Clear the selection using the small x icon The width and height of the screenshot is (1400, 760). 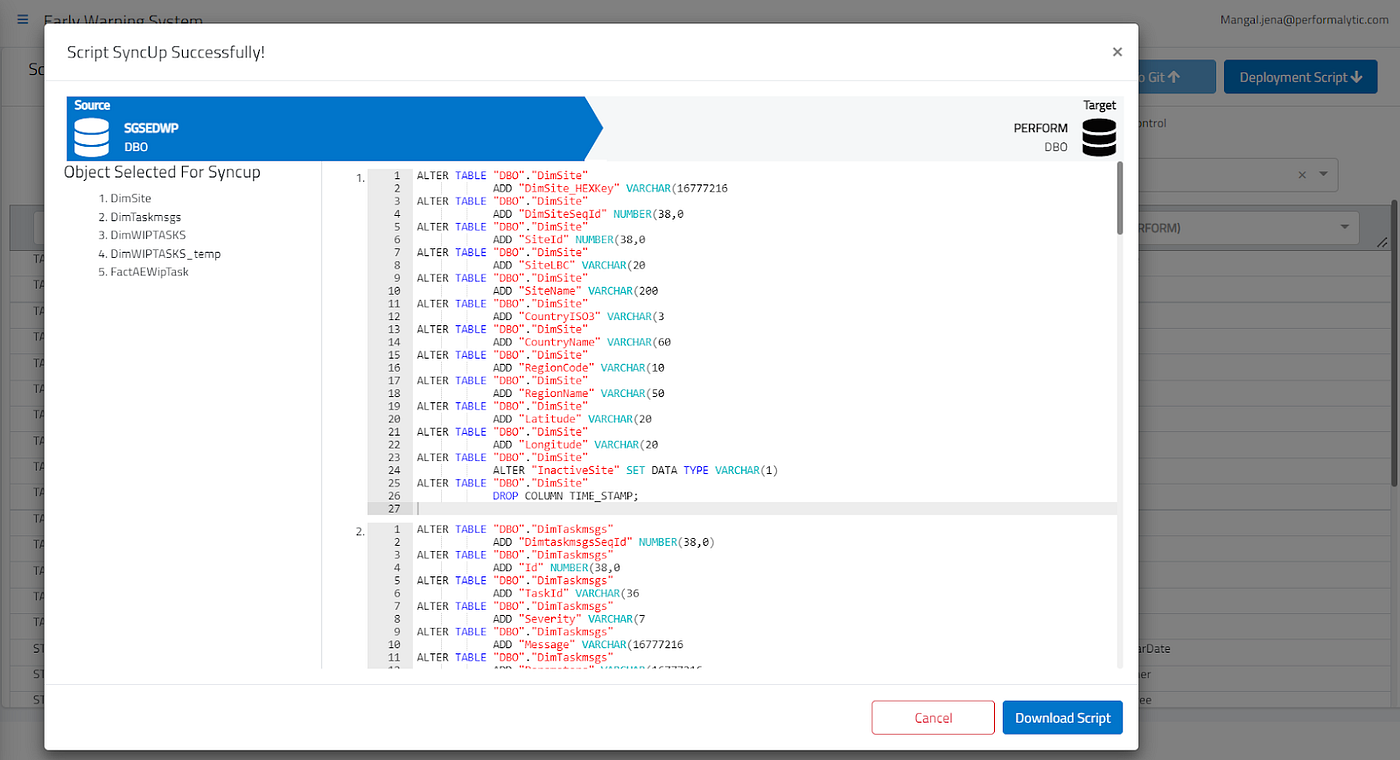1301,174
